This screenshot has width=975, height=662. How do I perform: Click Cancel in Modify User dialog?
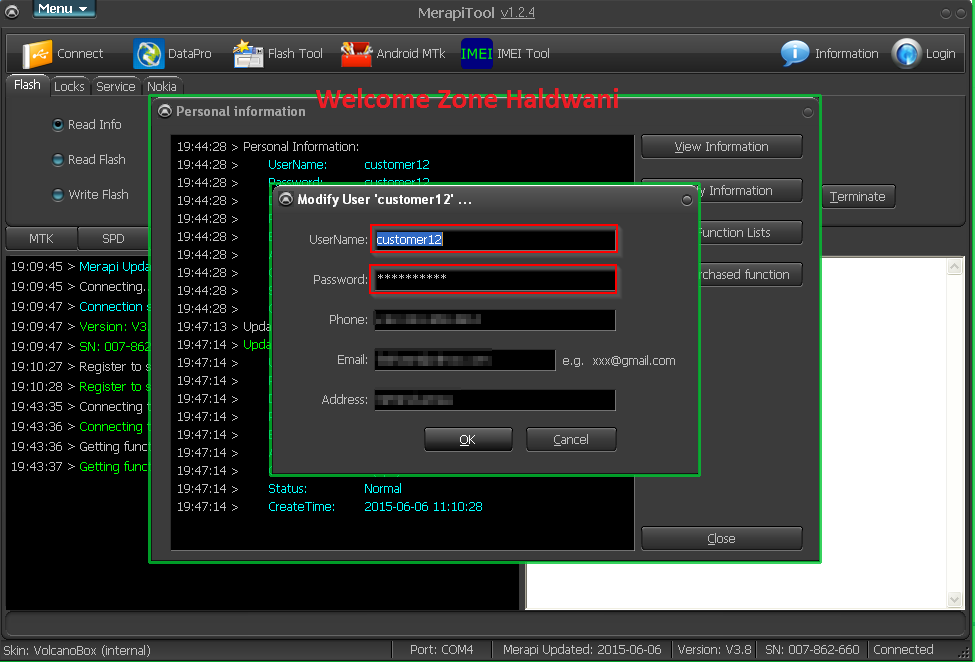tap(571, 439)
